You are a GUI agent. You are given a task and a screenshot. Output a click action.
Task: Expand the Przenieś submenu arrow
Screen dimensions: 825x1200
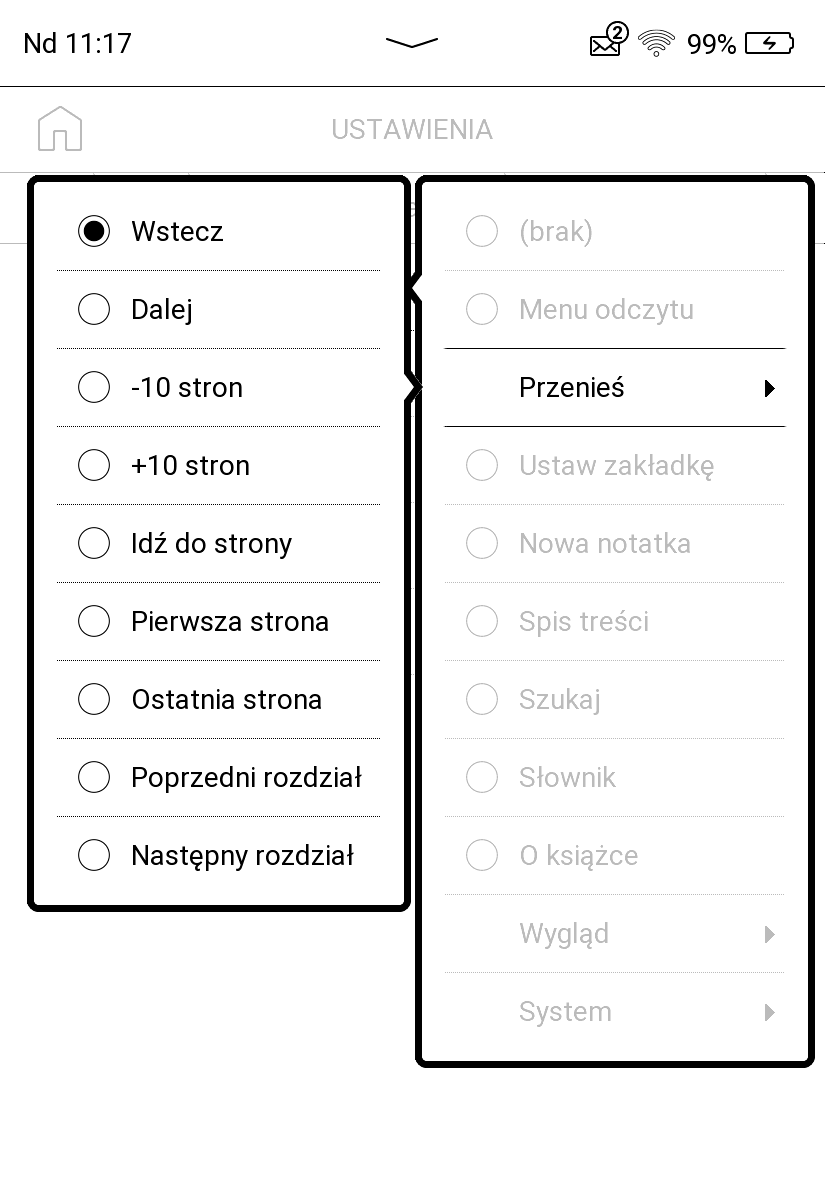[x=769, y=389]
